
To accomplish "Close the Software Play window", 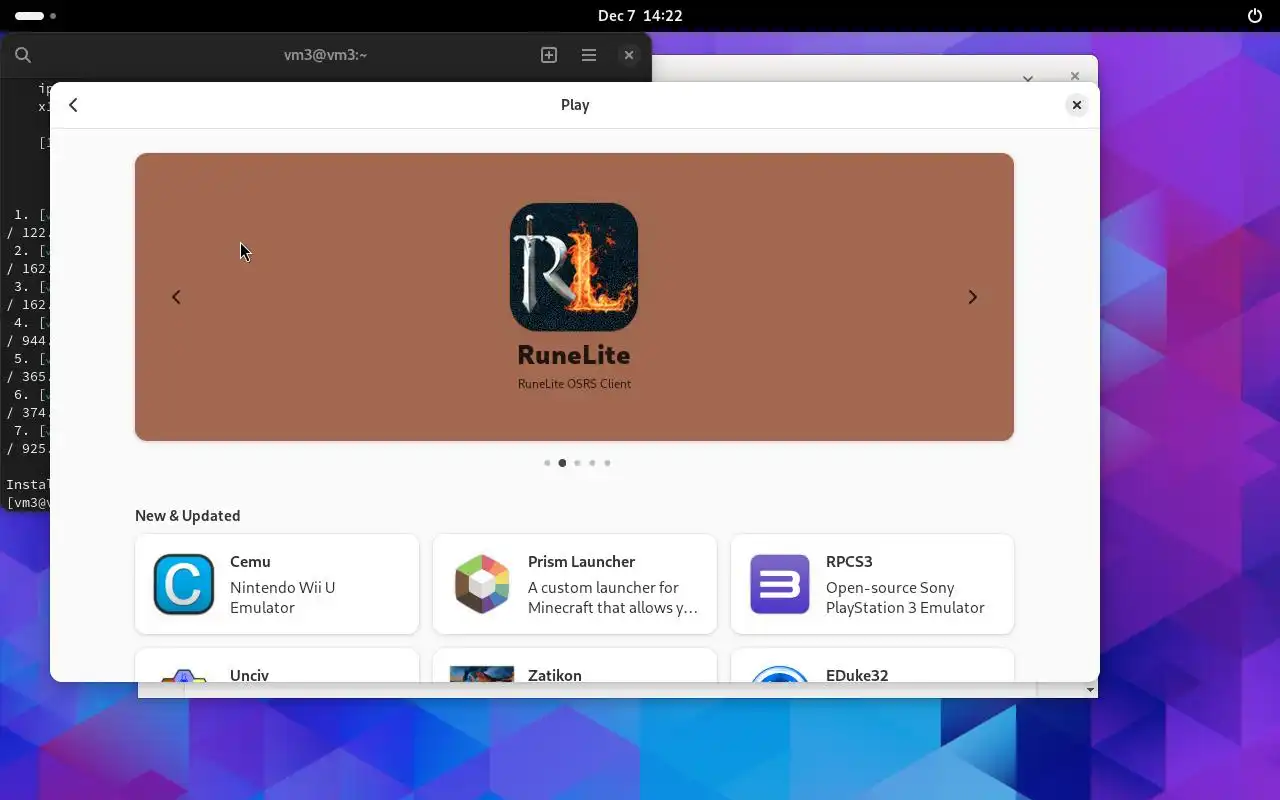I will (1077, 105).
